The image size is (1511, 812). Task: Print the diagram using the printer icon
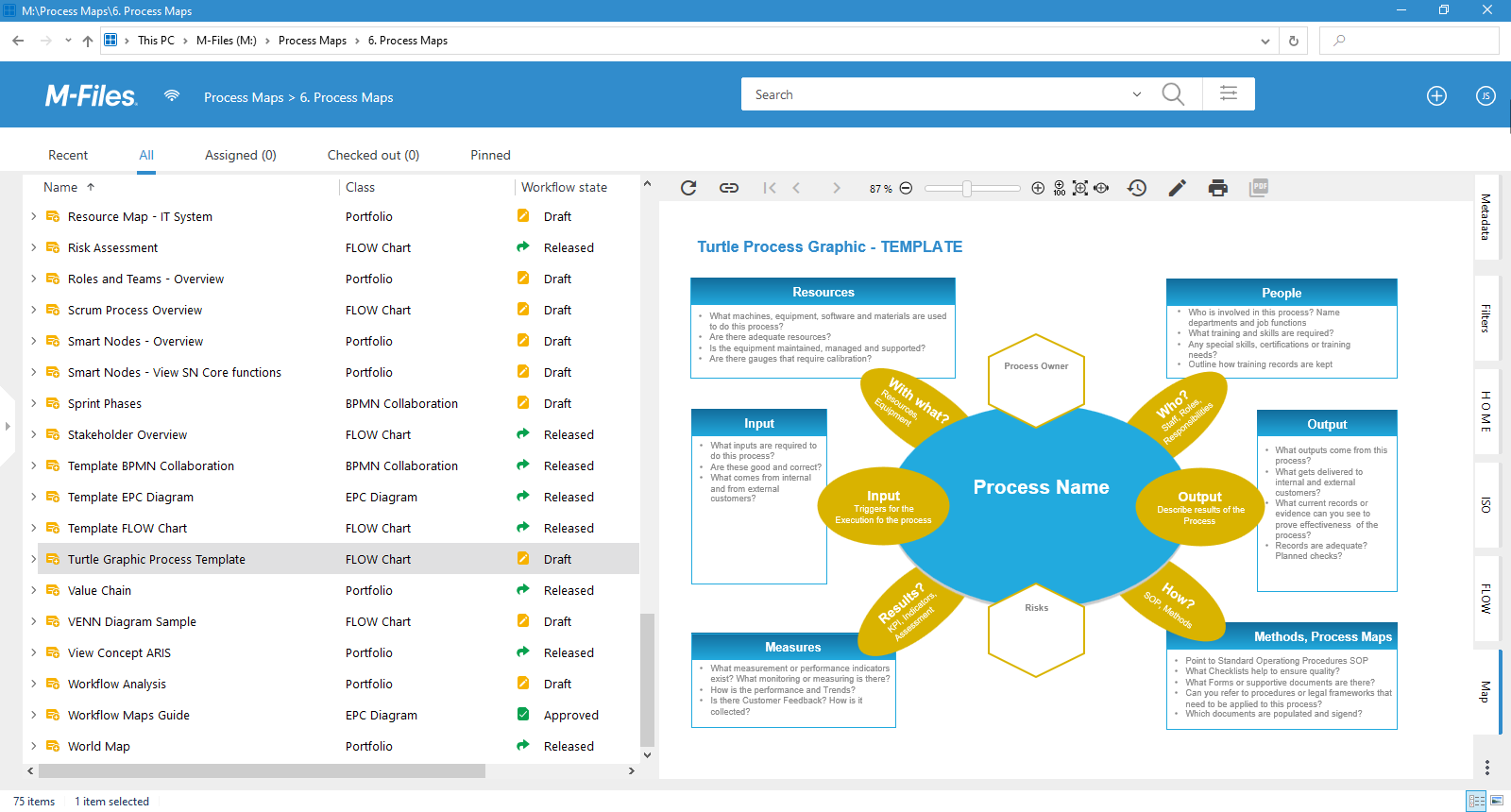click(x=1218, y=188)
